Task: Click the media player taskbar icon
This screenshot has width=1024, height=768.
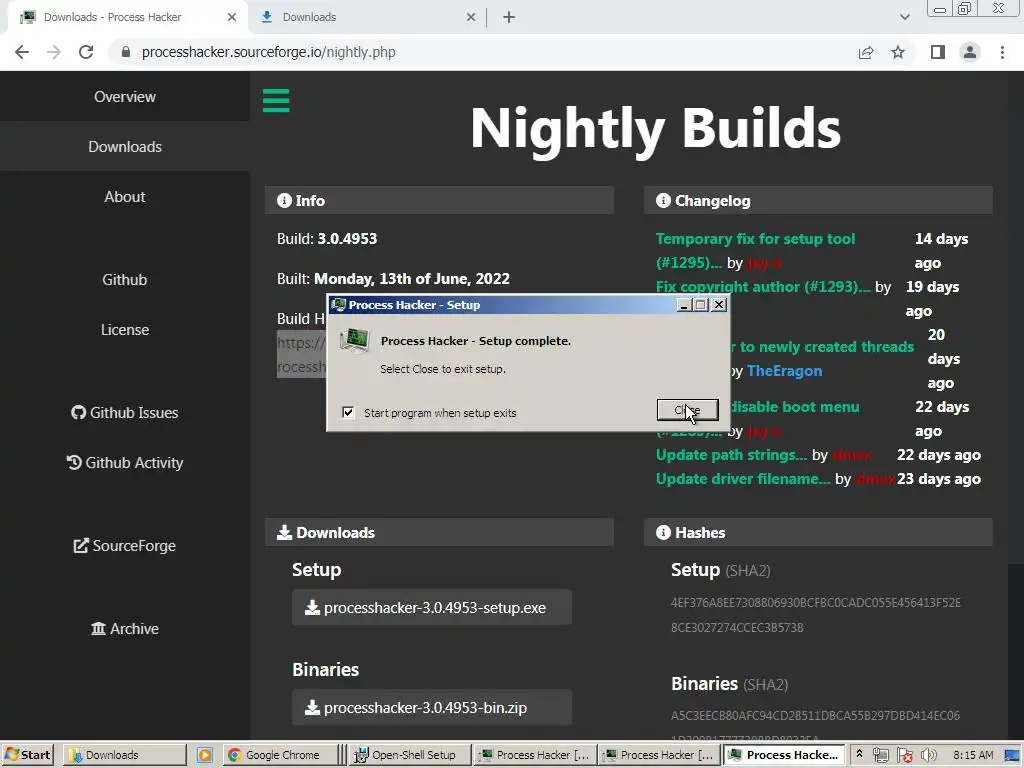Action: [x=204, y=755]
